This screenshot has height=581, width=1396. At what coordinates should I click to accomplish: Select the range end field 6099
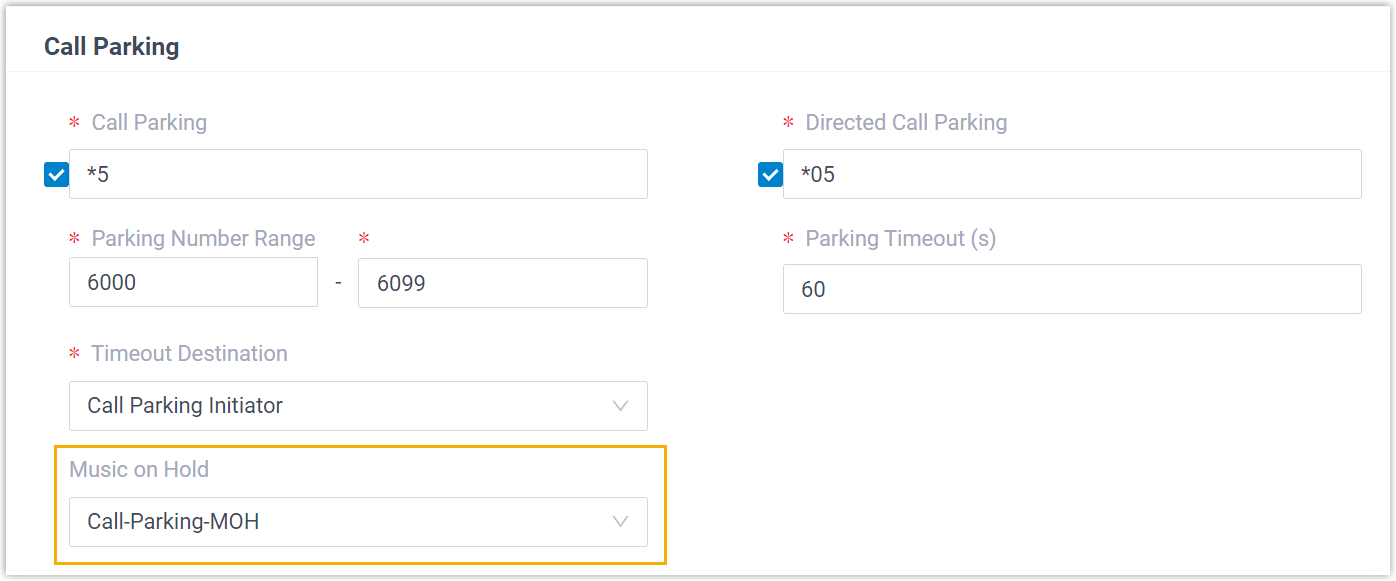click(502, 283)
